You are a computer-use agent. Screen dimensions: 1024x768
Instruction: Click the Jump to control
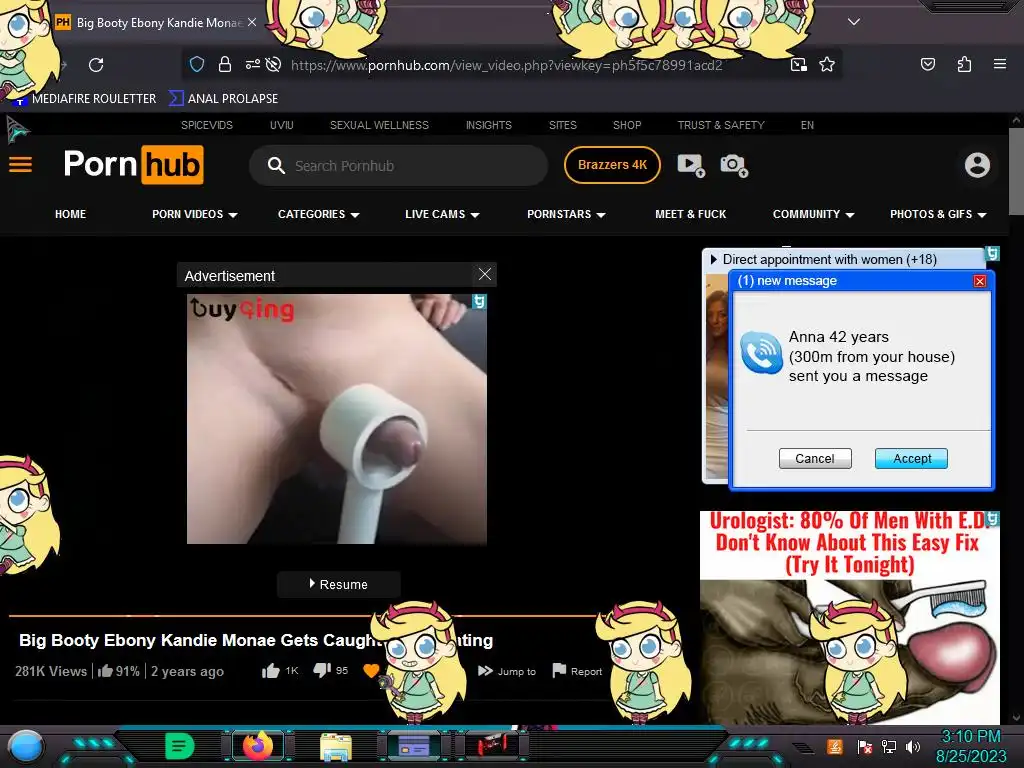pyautogui.click(x=507, y=671)
